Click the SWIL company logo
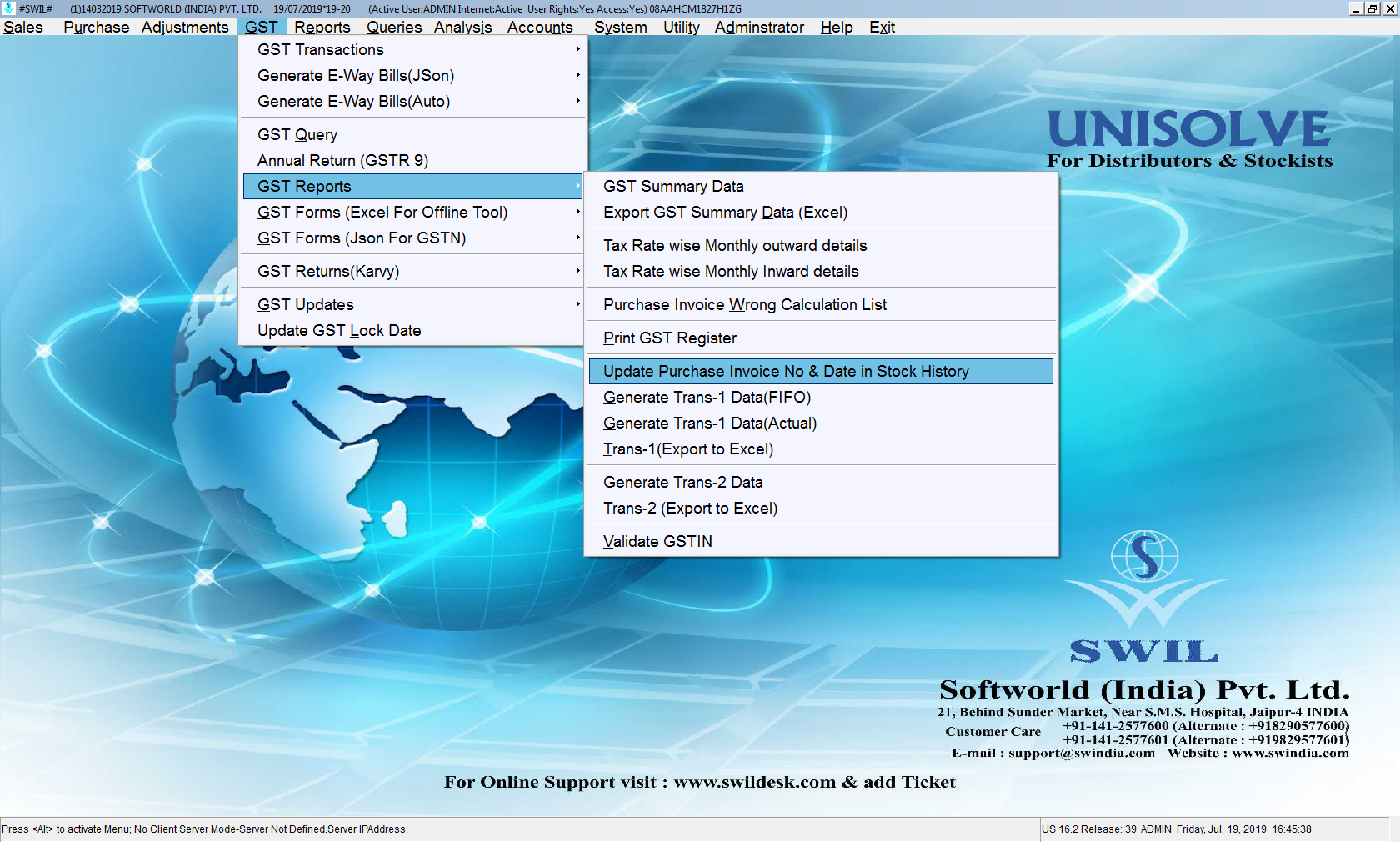Viewport: 1400px width, 842px height. [x=1144, y=597]
